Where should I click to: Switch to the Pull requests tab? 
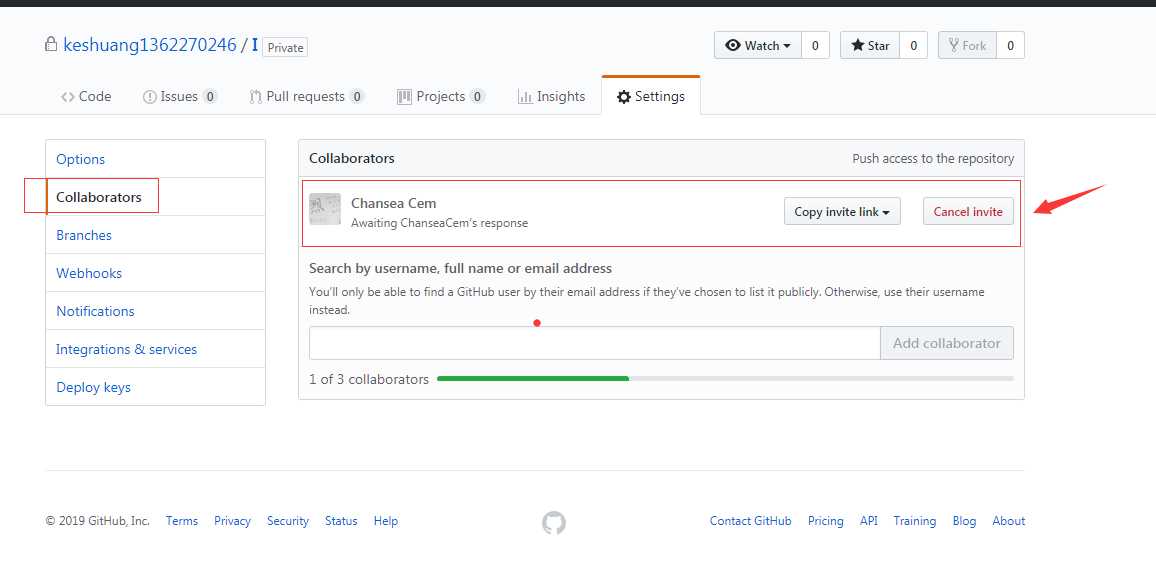click(x=307, y=97)
